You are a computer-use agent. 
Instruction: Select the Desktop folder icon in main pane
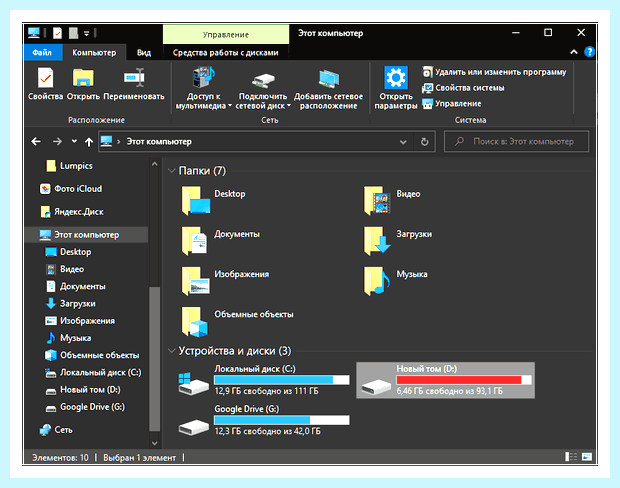[195, 200]
